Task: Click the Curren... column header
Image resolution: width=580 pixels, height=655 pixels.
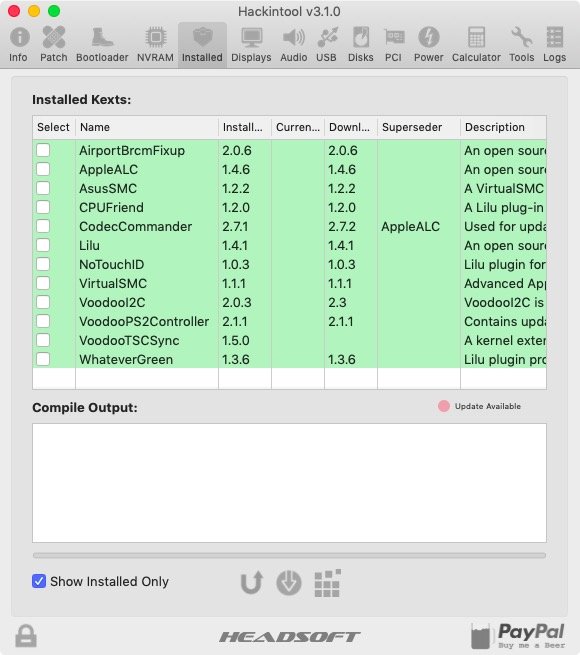Action: pyautogui.click(x=298, y=127)
